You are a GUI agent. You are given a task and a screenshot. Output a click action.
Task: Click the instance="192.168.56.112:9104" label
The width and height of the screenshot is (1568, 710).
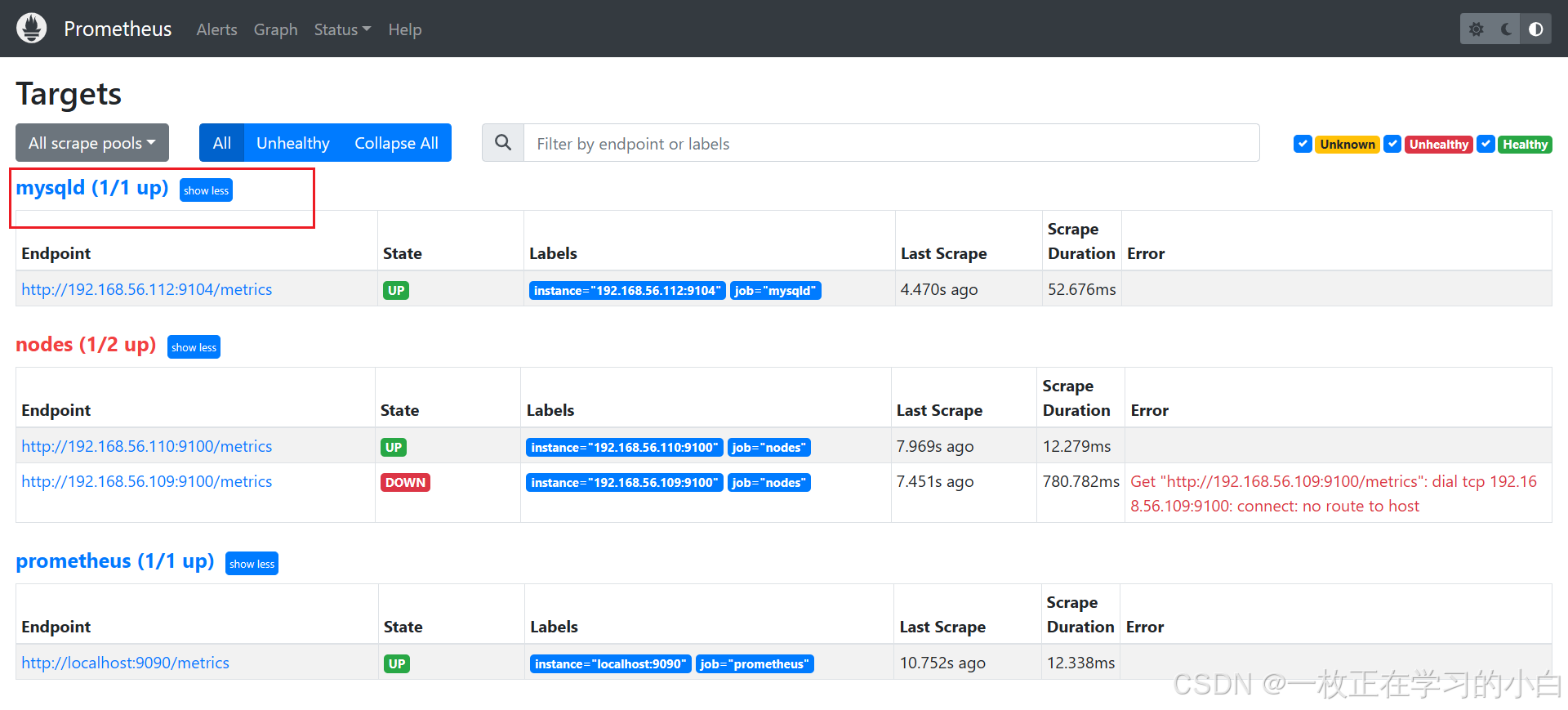[627, 290]
